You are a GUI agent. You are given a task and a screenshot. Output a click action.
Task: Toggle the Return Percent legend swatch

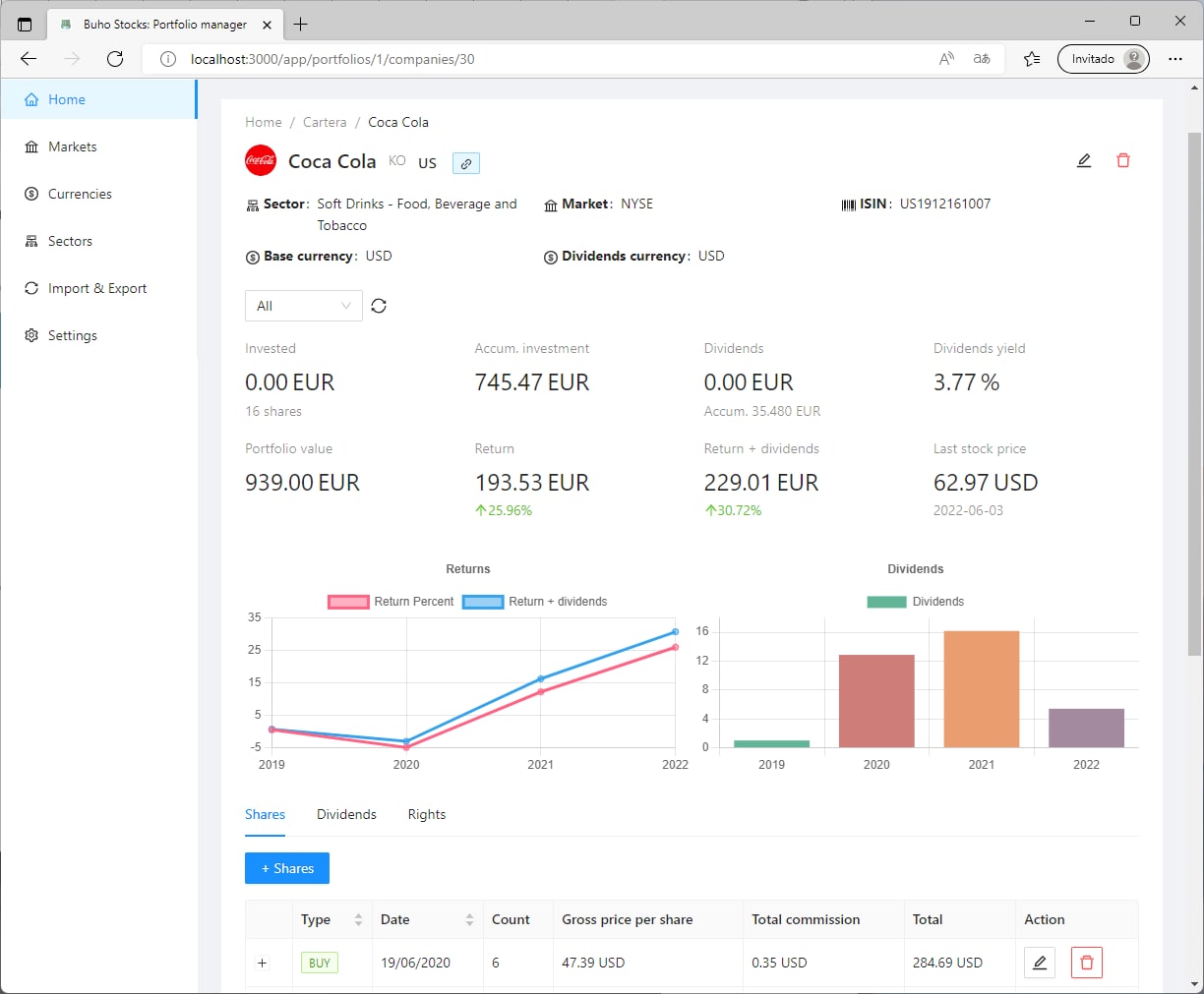click(x=348, y=602)
